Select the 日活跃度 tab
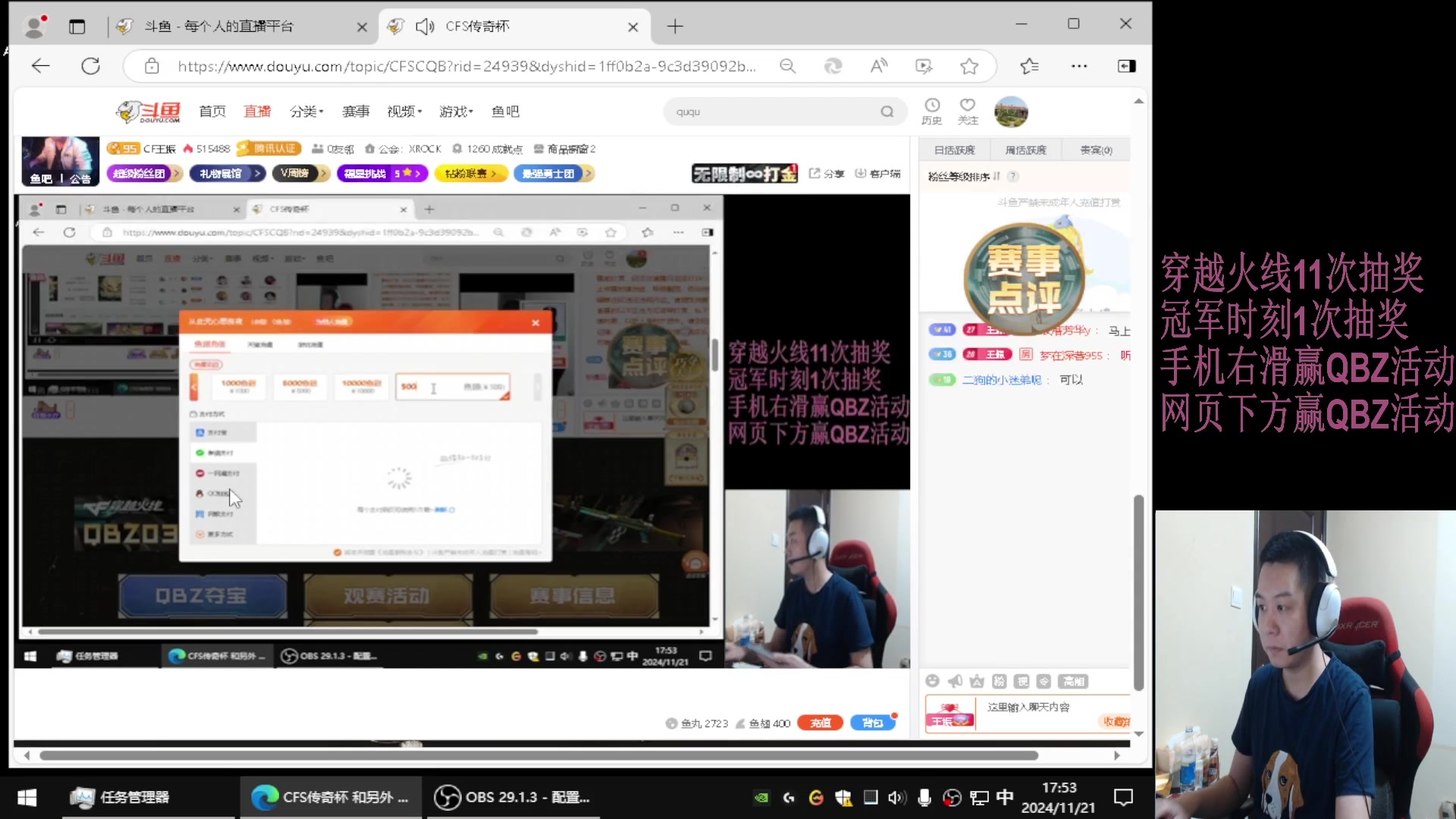This screenshot has height=819, width=1456. coord(954,150)
